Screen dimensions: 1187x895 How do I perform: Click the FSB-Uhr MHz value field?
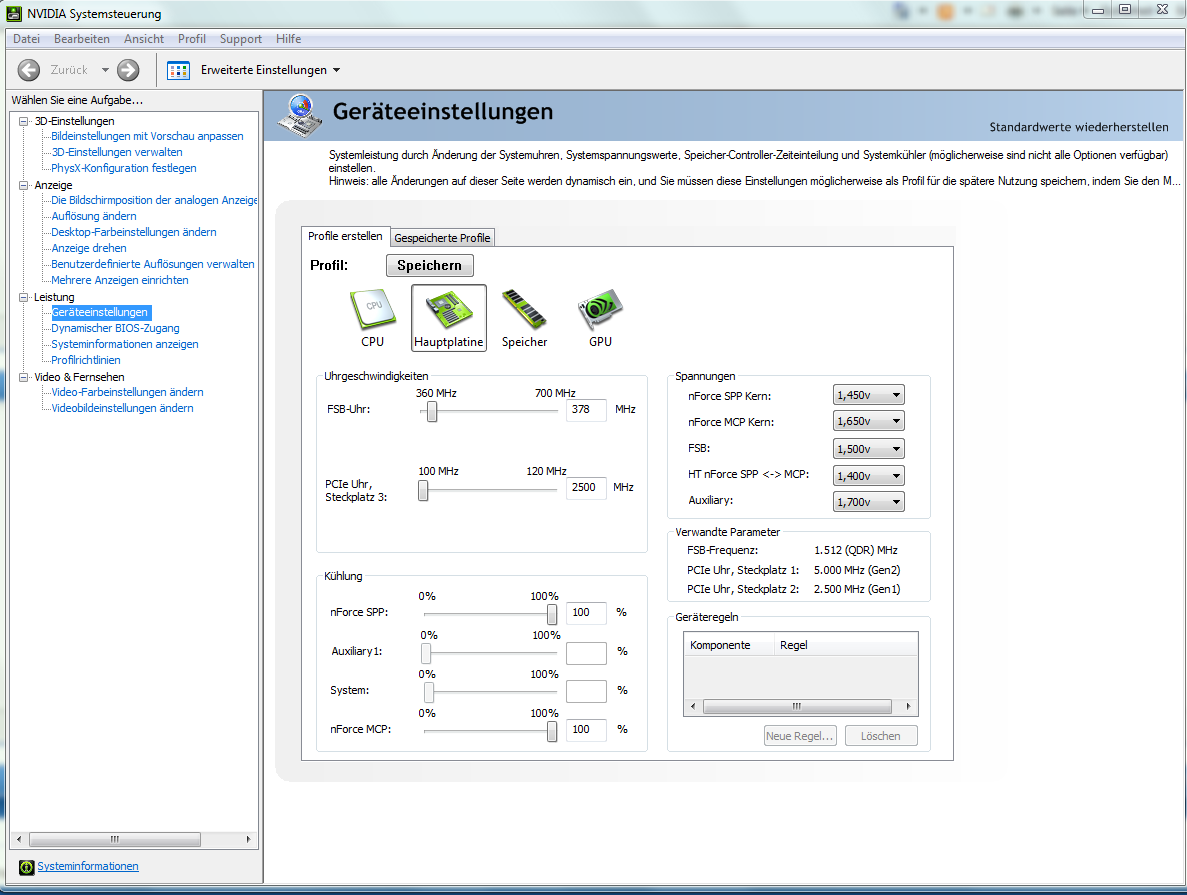tap(586, 410)
